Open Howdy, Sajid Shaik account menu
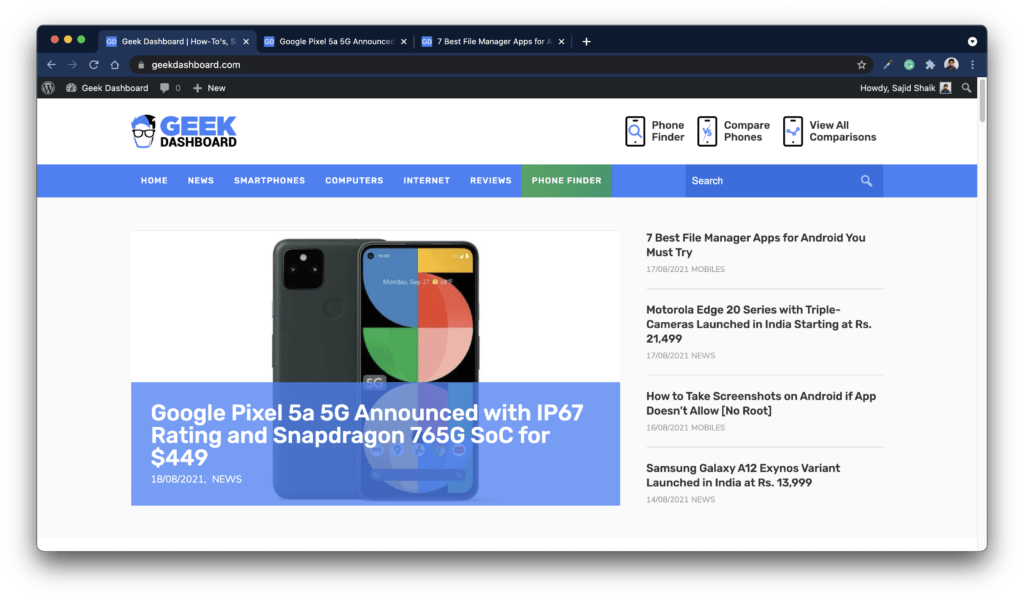 click(905, 87)
